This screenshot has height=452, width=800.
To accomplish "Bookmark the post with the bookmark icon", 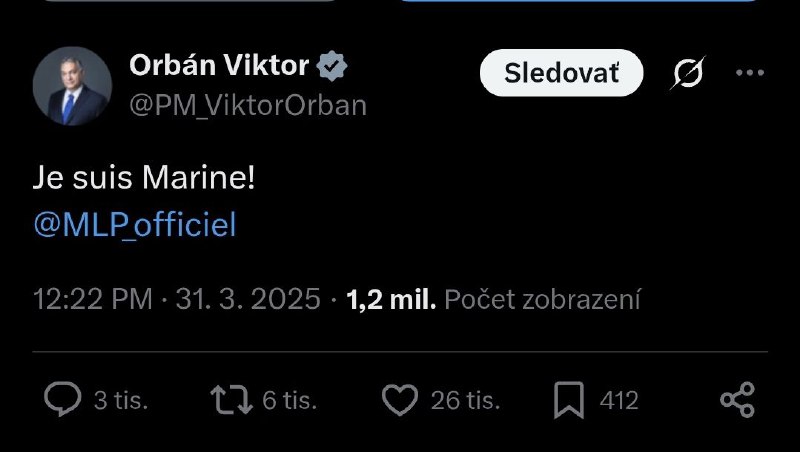I will point(568,401).
